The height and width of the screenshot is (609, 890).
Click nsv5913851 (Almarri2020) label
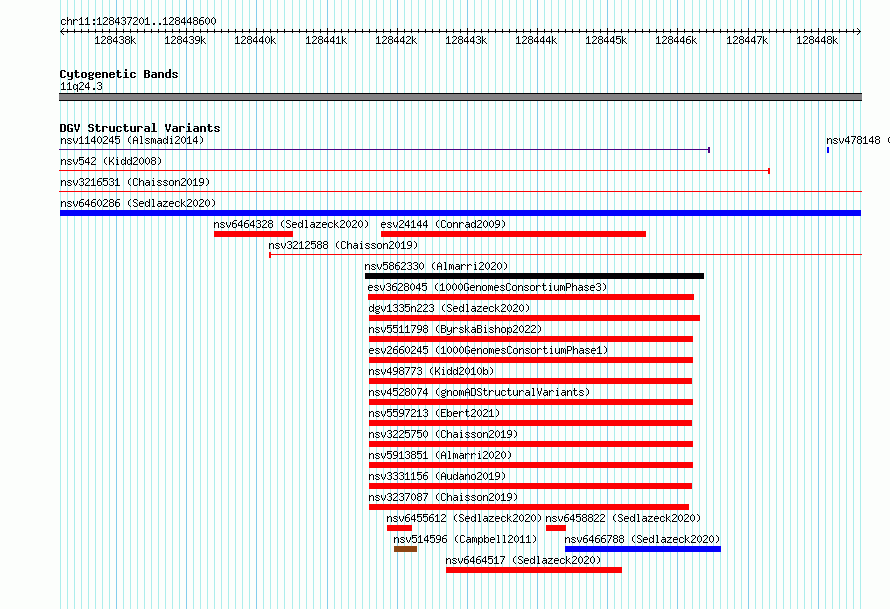tap(440, 455)
